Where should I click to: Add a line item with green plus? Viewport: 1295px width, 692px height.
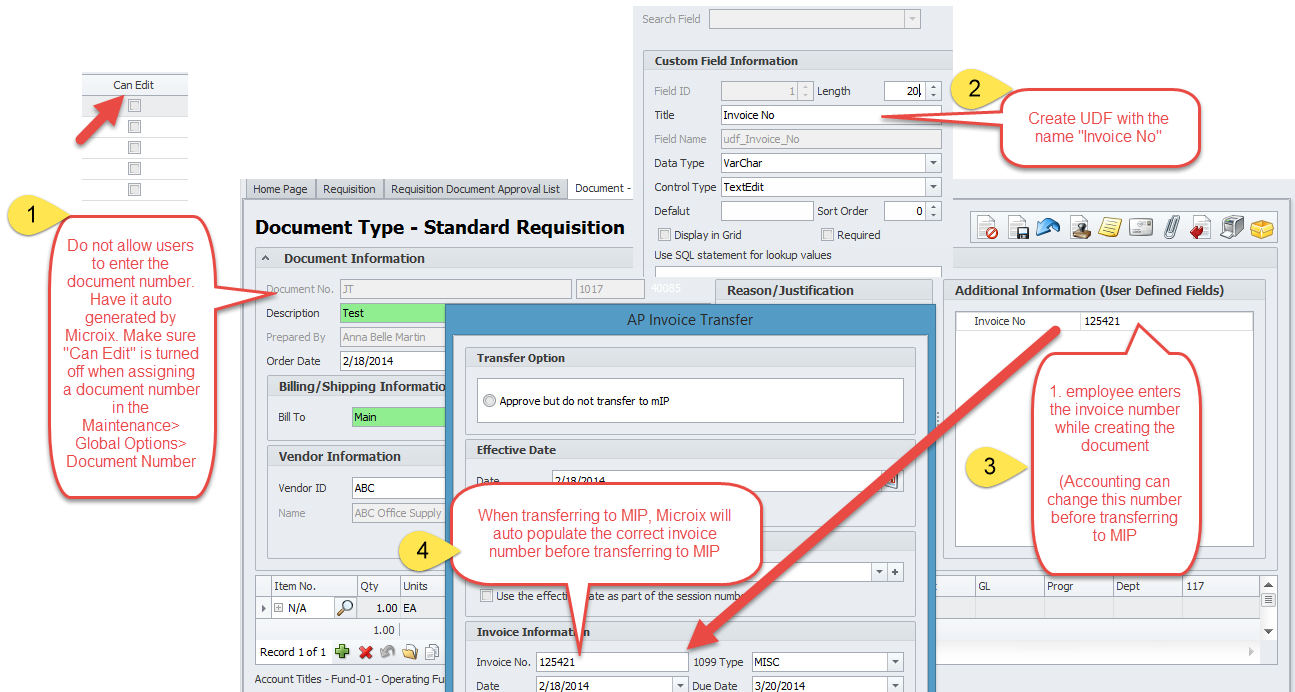point(343,652)
